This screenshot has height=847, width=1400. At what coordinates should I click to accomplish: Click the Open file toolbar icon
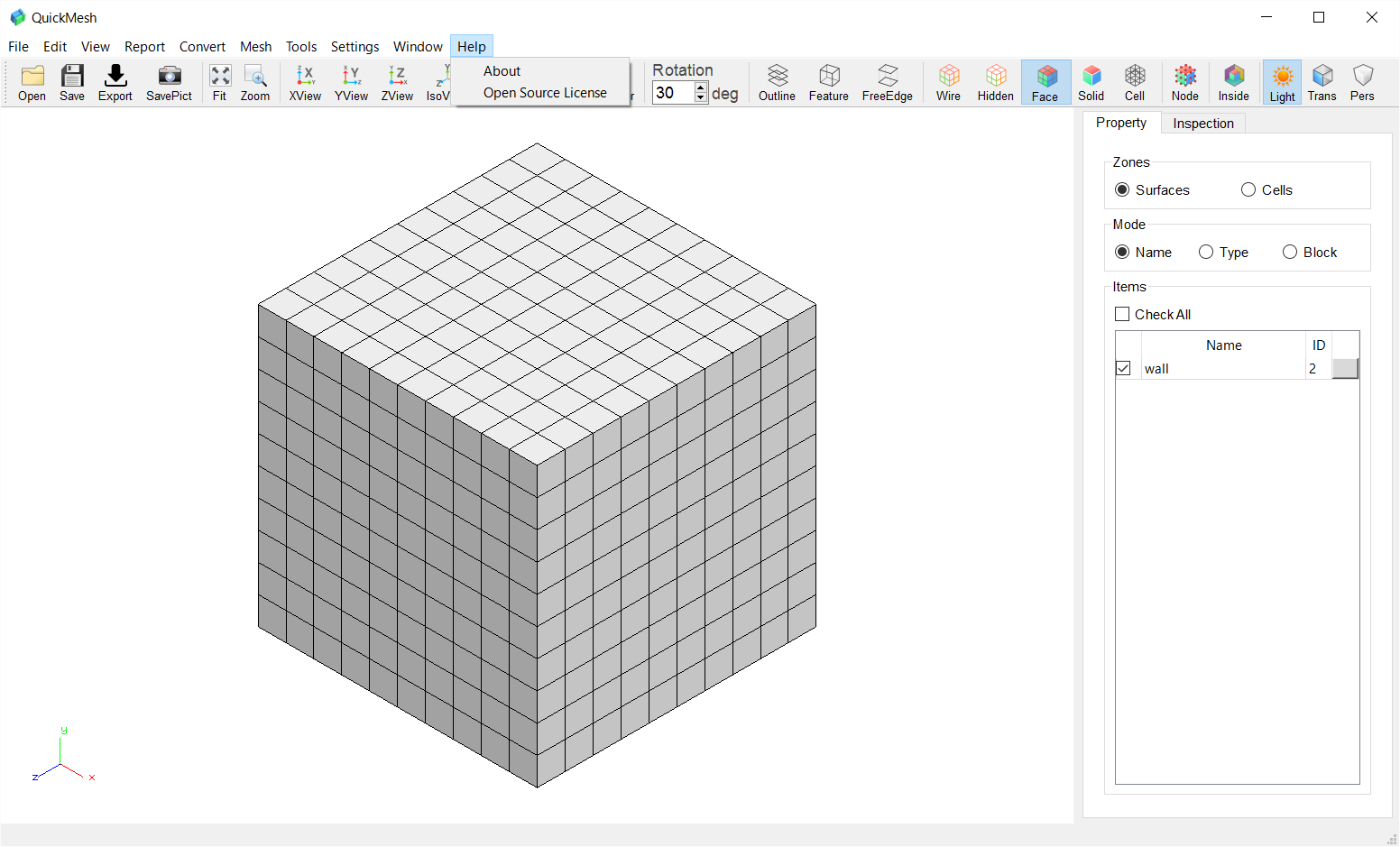32,83
